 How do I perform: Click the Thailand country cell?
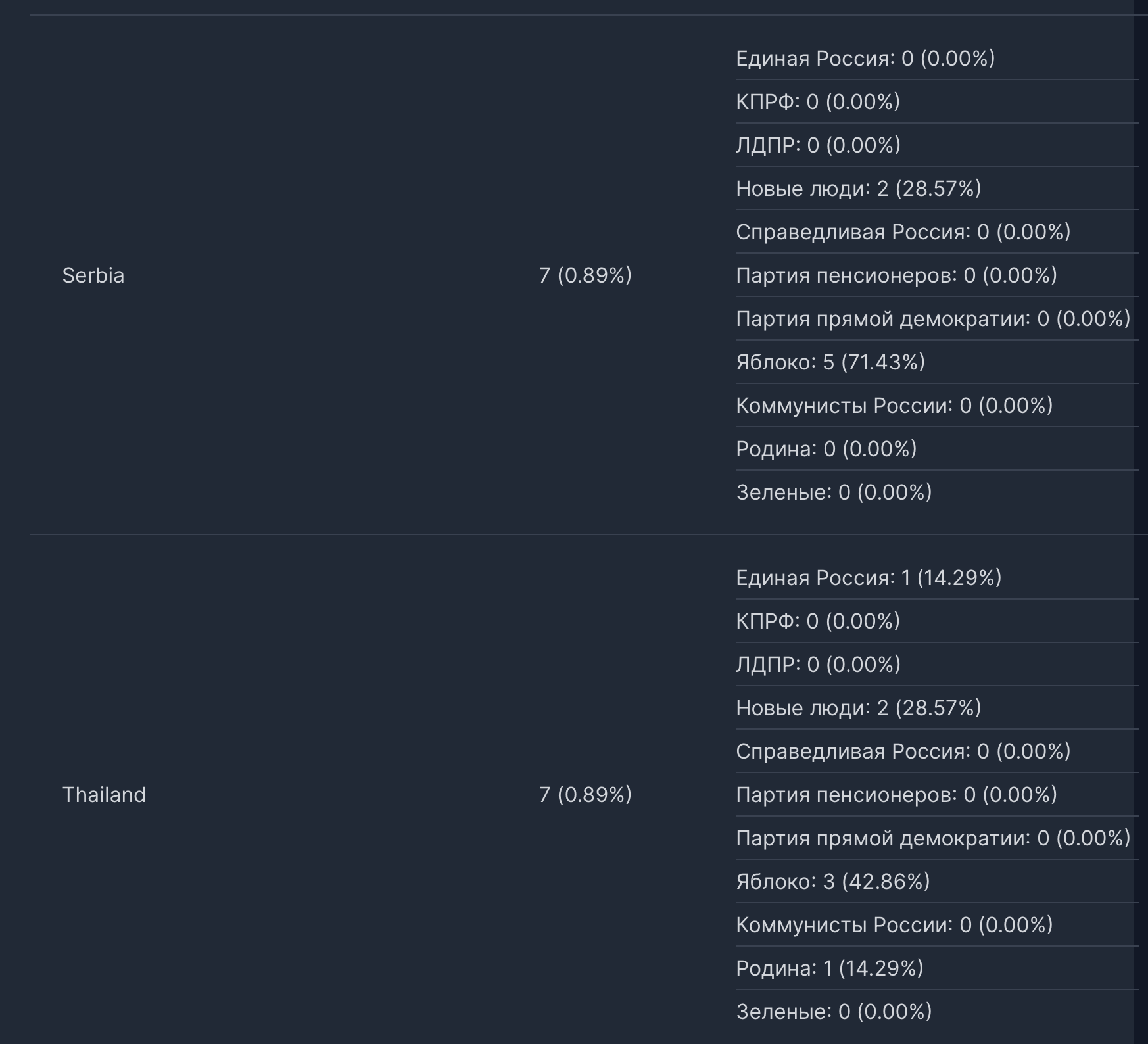coord(104,794)
